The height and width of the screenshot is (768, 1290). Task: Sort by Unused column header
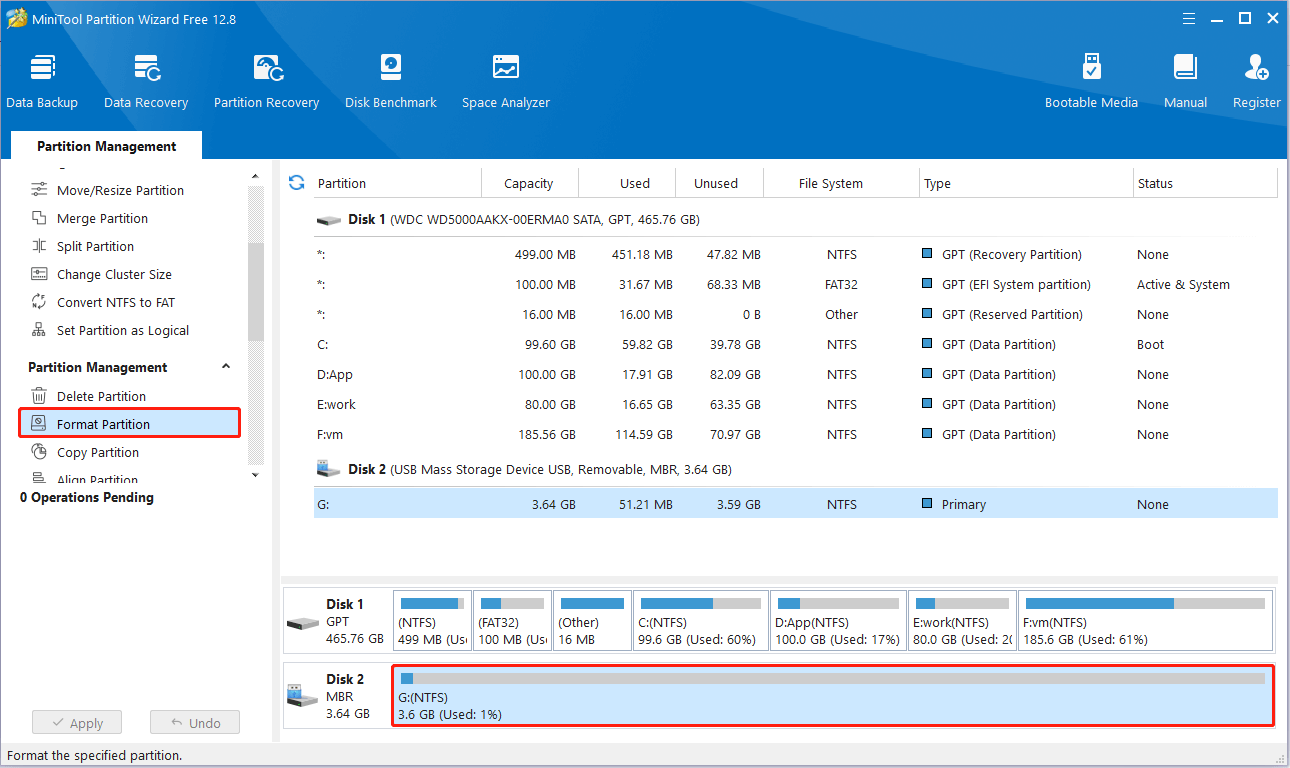click(x=718, y=183)
